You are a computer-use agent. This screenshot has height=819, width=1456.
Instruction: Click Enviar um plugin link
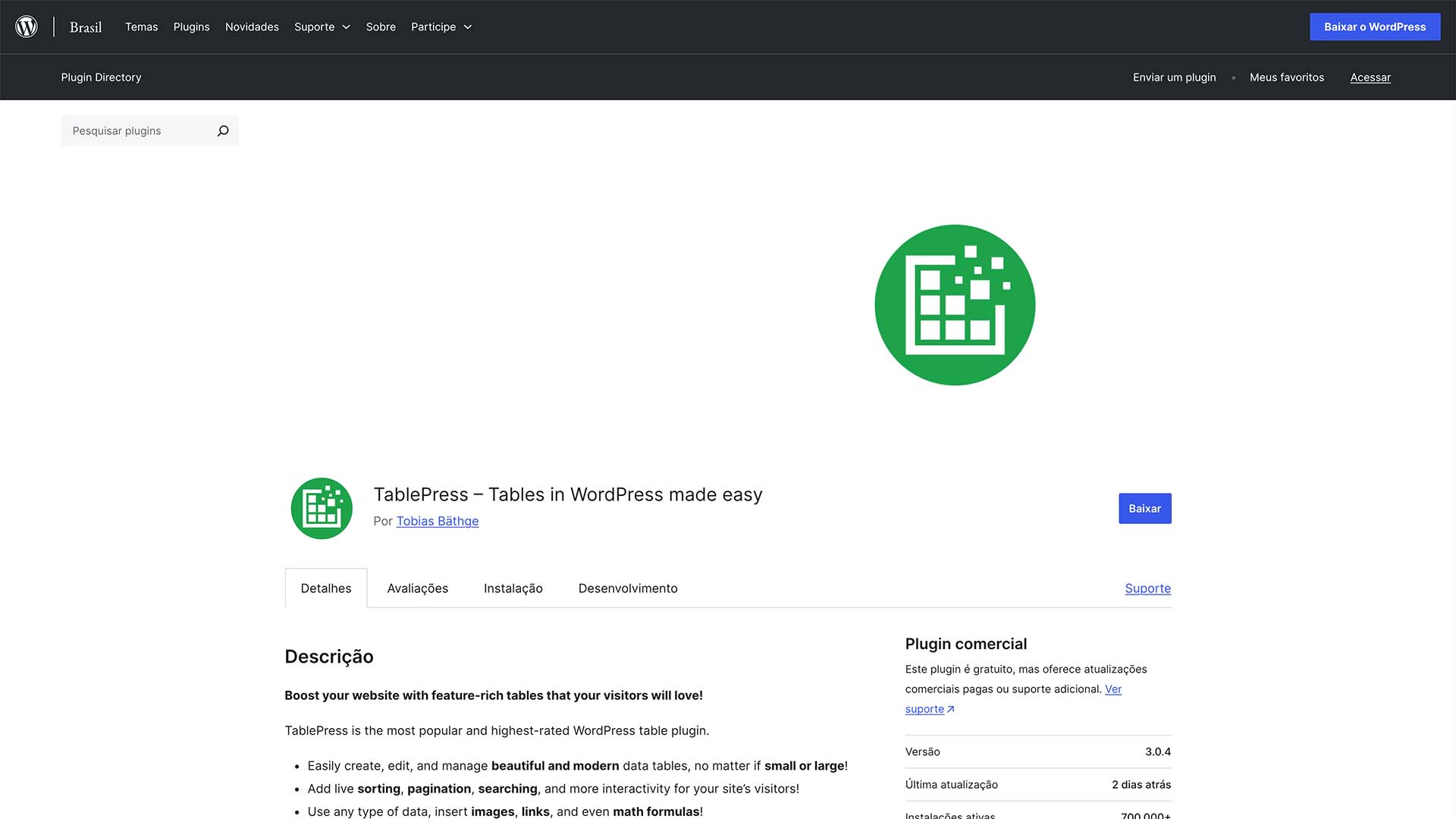pyautogui.click(x=1174, y=77)
